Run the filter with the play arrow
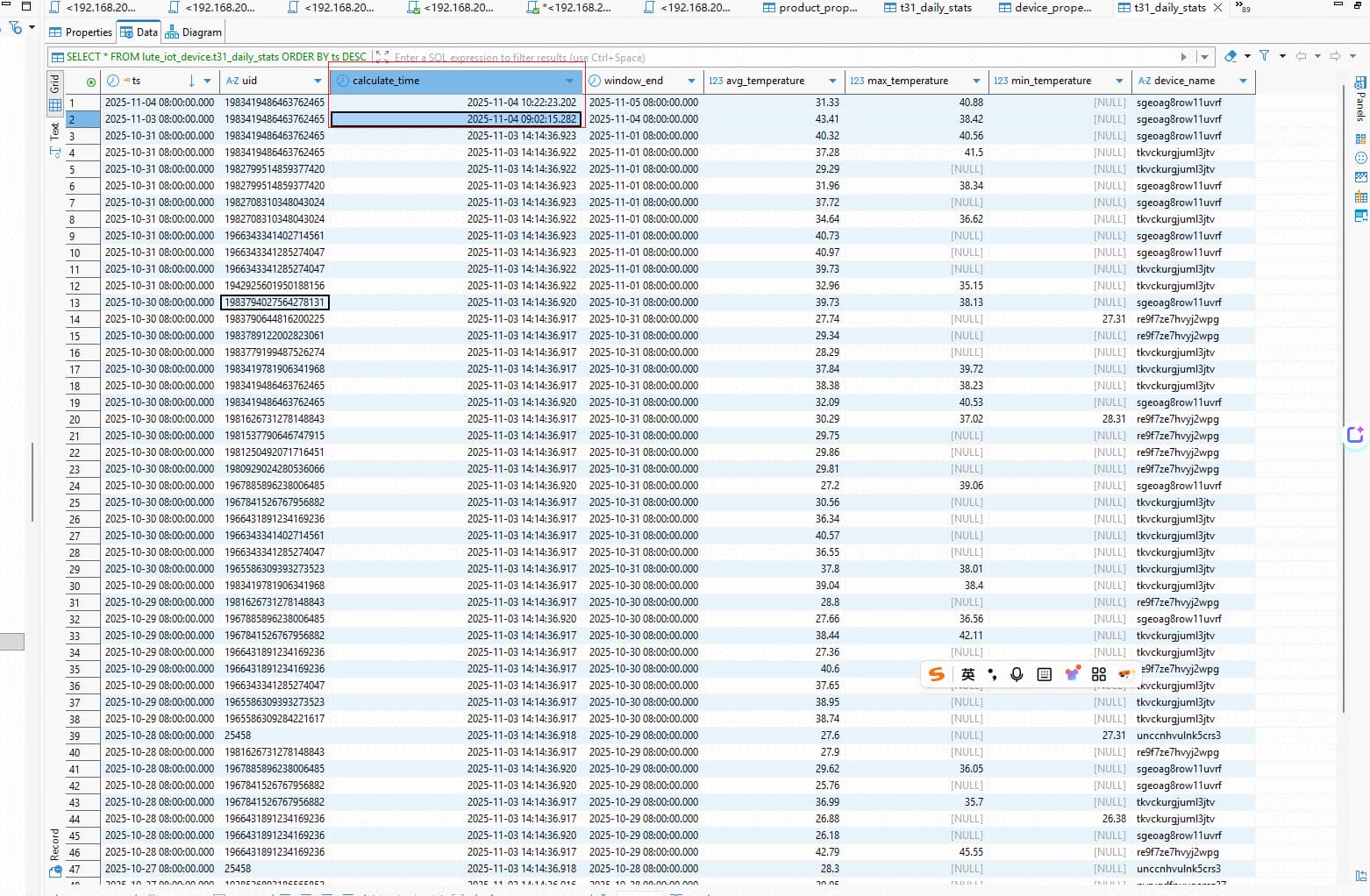 click(x=1183, y=57)
